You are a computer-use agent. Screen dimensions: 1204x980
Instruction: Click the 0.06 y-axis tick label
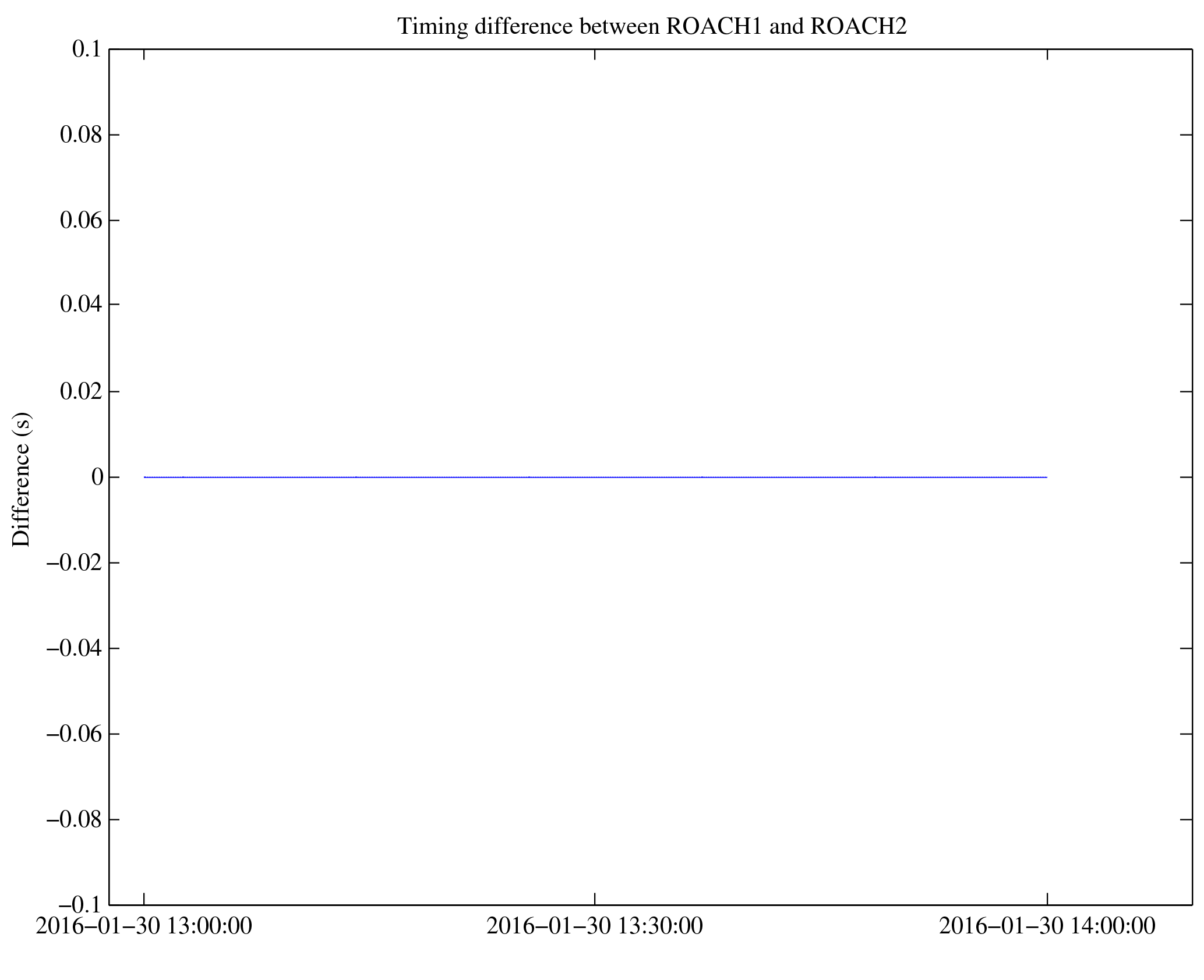pyautogui.click(x=81, y=221)
